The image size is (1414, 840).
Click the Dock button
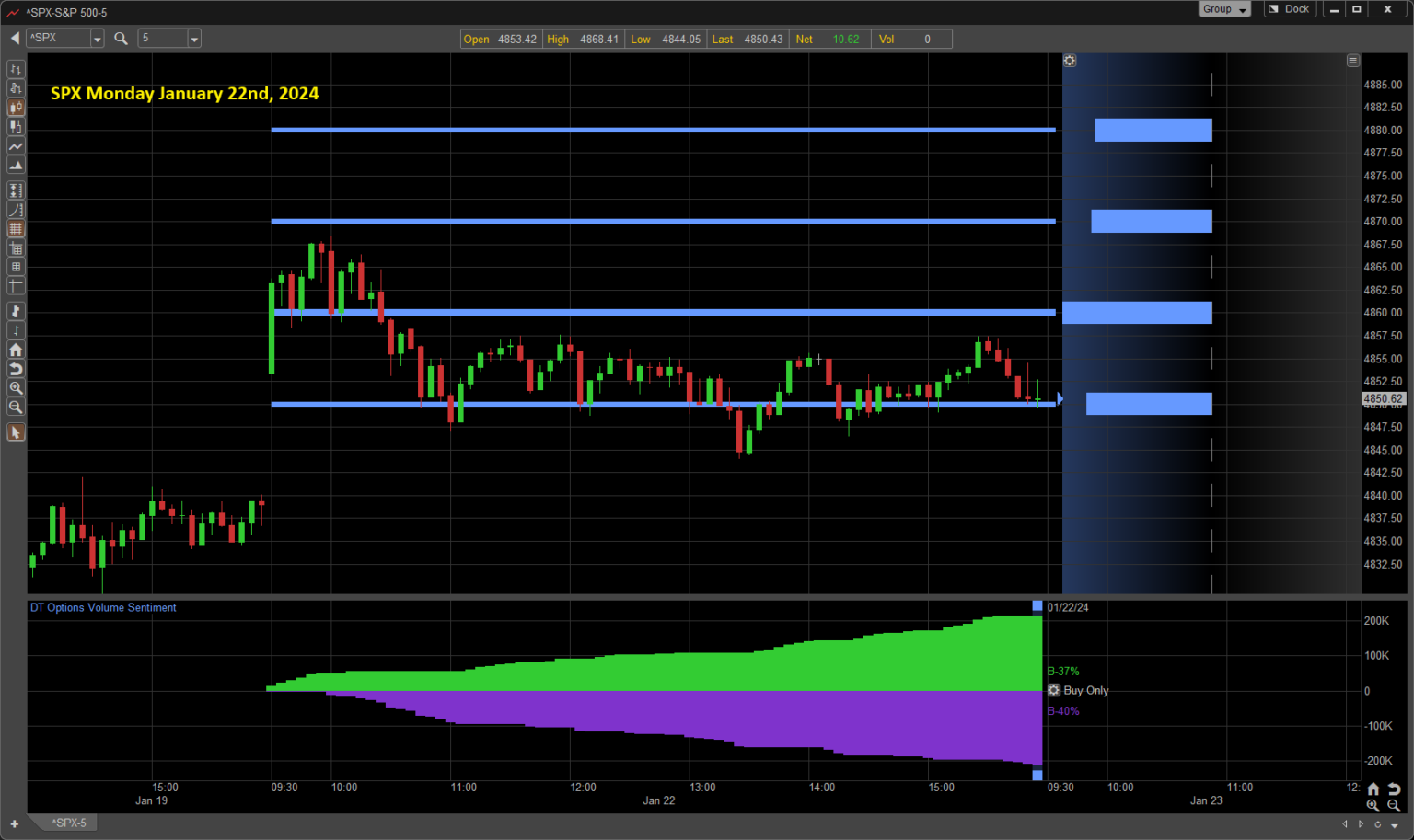coord(1289,9)
